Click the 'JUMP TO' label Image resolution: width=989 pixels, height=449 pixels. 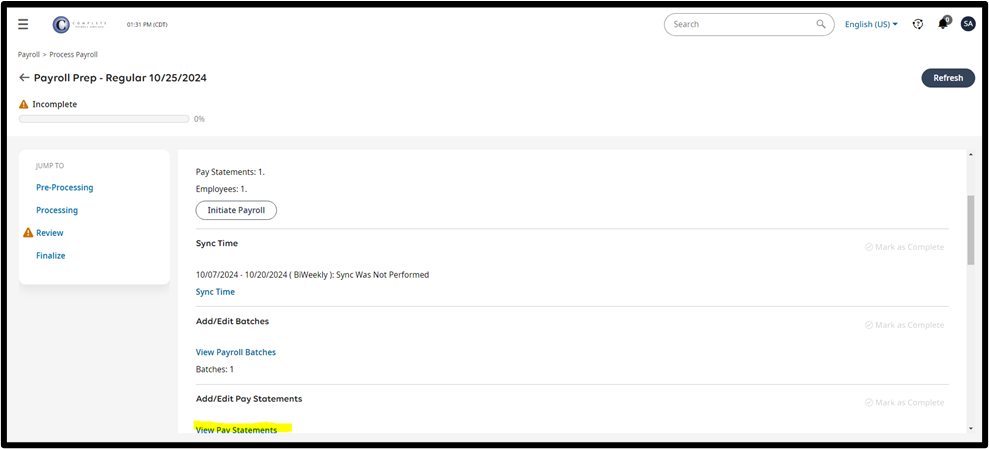pyautogui.click(x=50, y=166)
